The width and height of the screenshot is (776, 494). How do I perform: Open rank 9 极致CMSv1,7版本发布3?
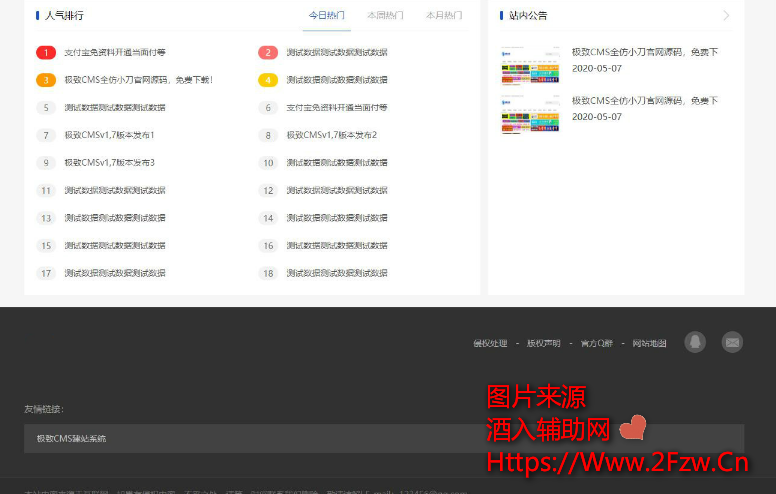coord(109,162)
